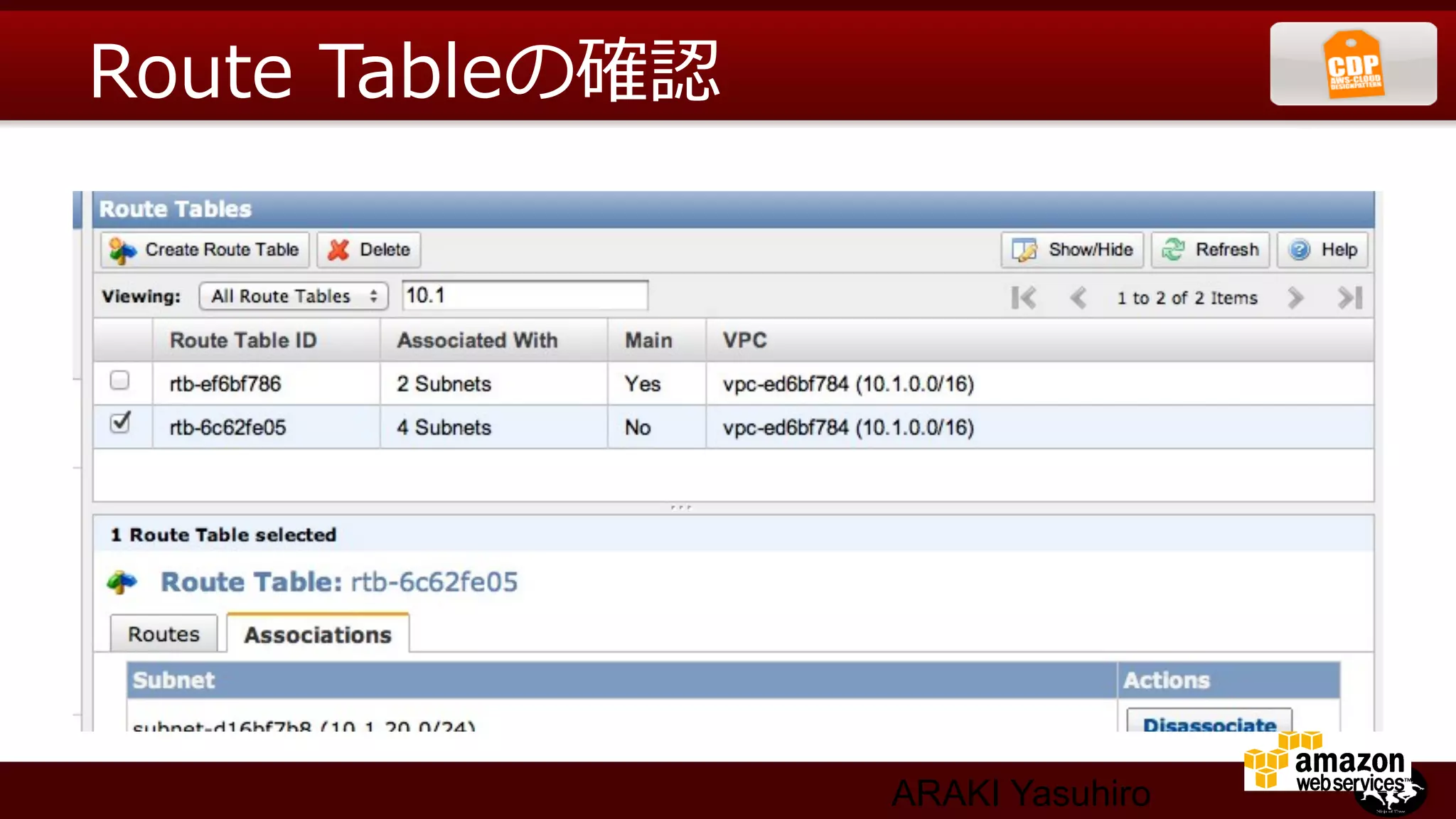Click the 1 Route Table selected label
This screenshot has height=819, width=1456.
point(223,535)
